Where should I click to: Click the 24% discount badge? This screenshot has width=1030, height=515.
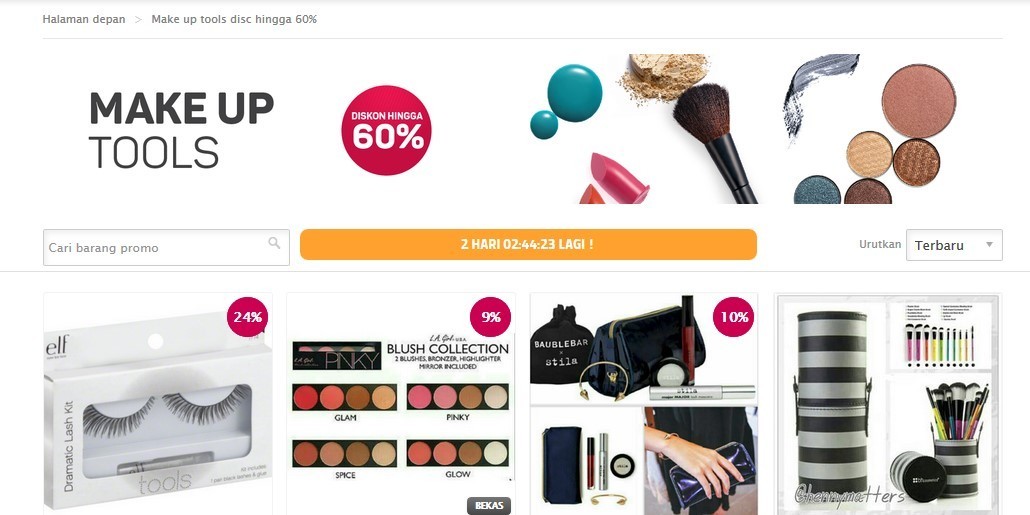click(248, 317)
